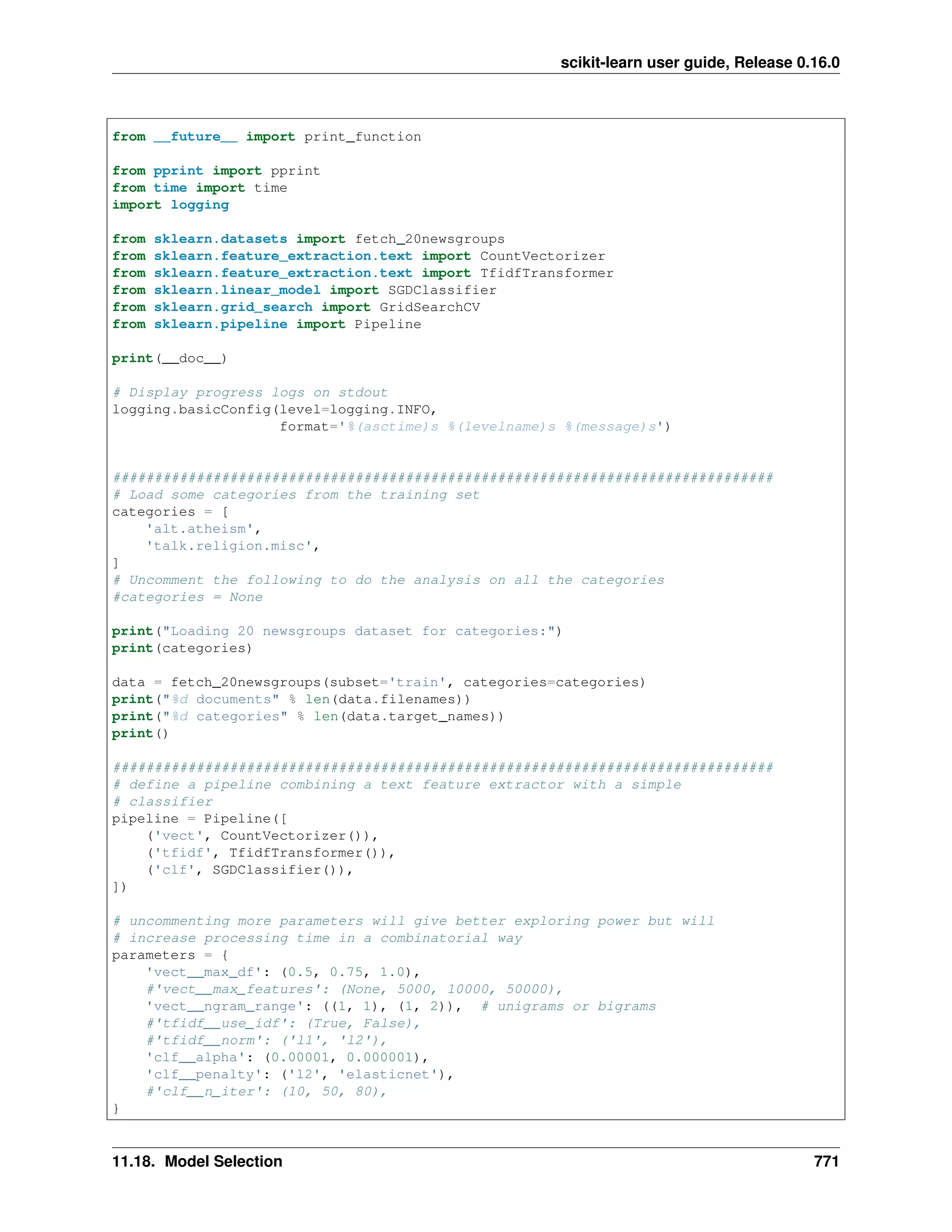The image size is (952, 1232).
Task: Click the footer text '11.18. Model Selection'
Action: [x=198, y=1161]
